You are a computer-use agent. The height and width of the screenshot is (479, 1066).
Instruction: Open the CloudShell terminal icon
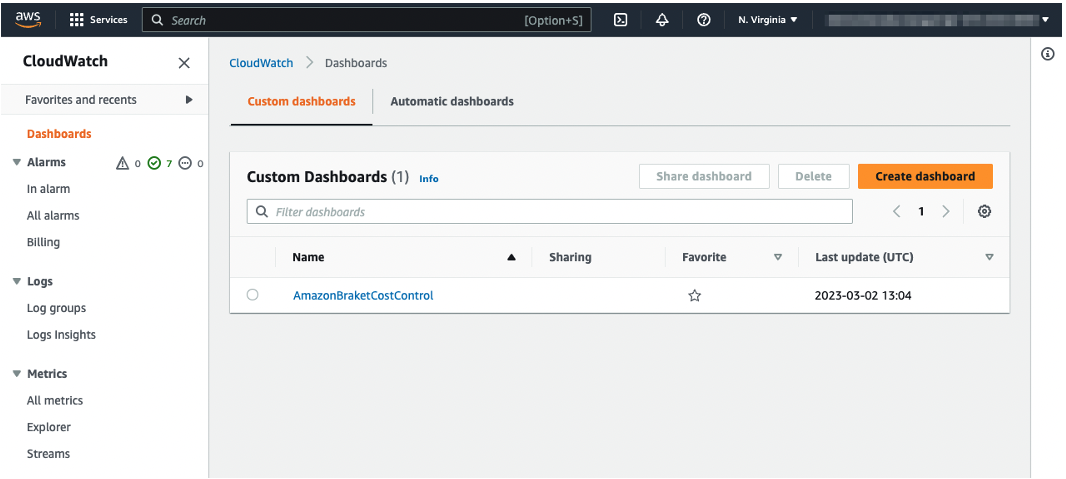620,20
